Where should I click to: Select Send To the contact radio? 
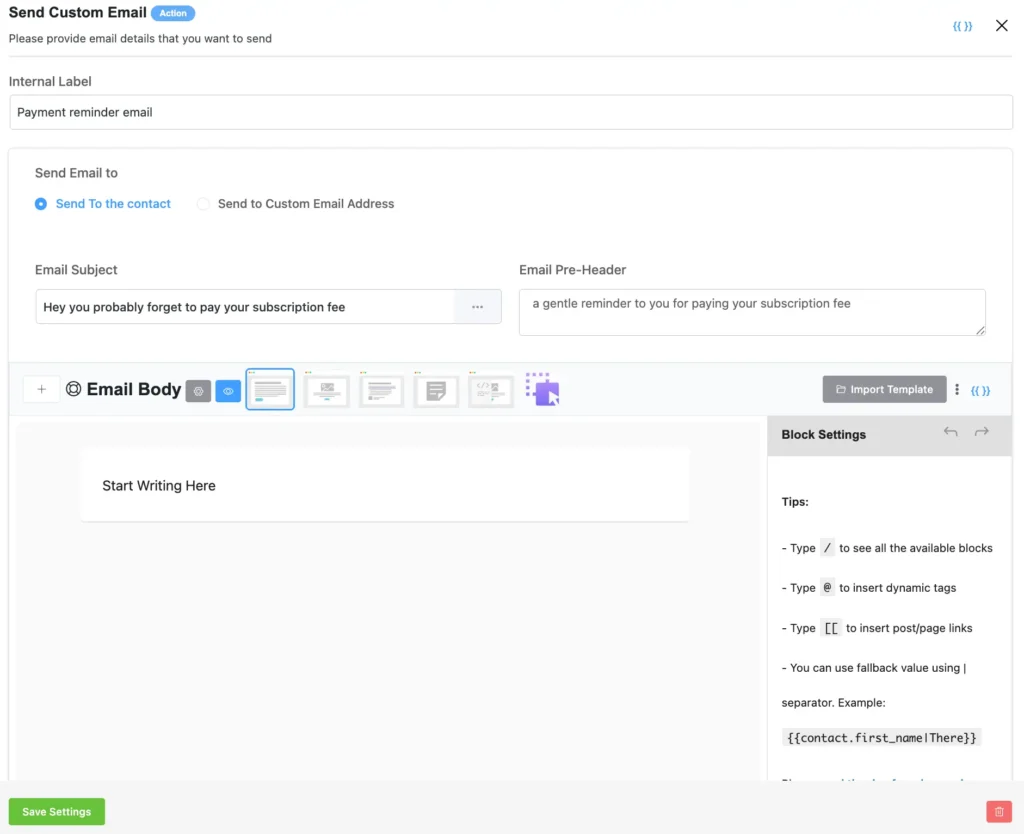[41, 204]
